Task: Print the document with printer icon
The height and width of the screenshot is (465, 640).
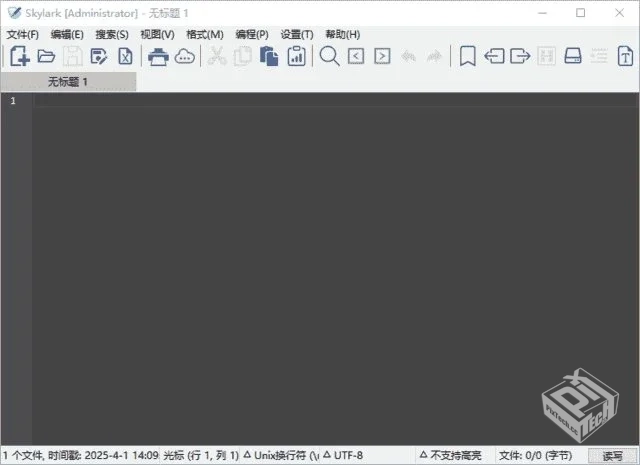Action: [x=158, y=56]
